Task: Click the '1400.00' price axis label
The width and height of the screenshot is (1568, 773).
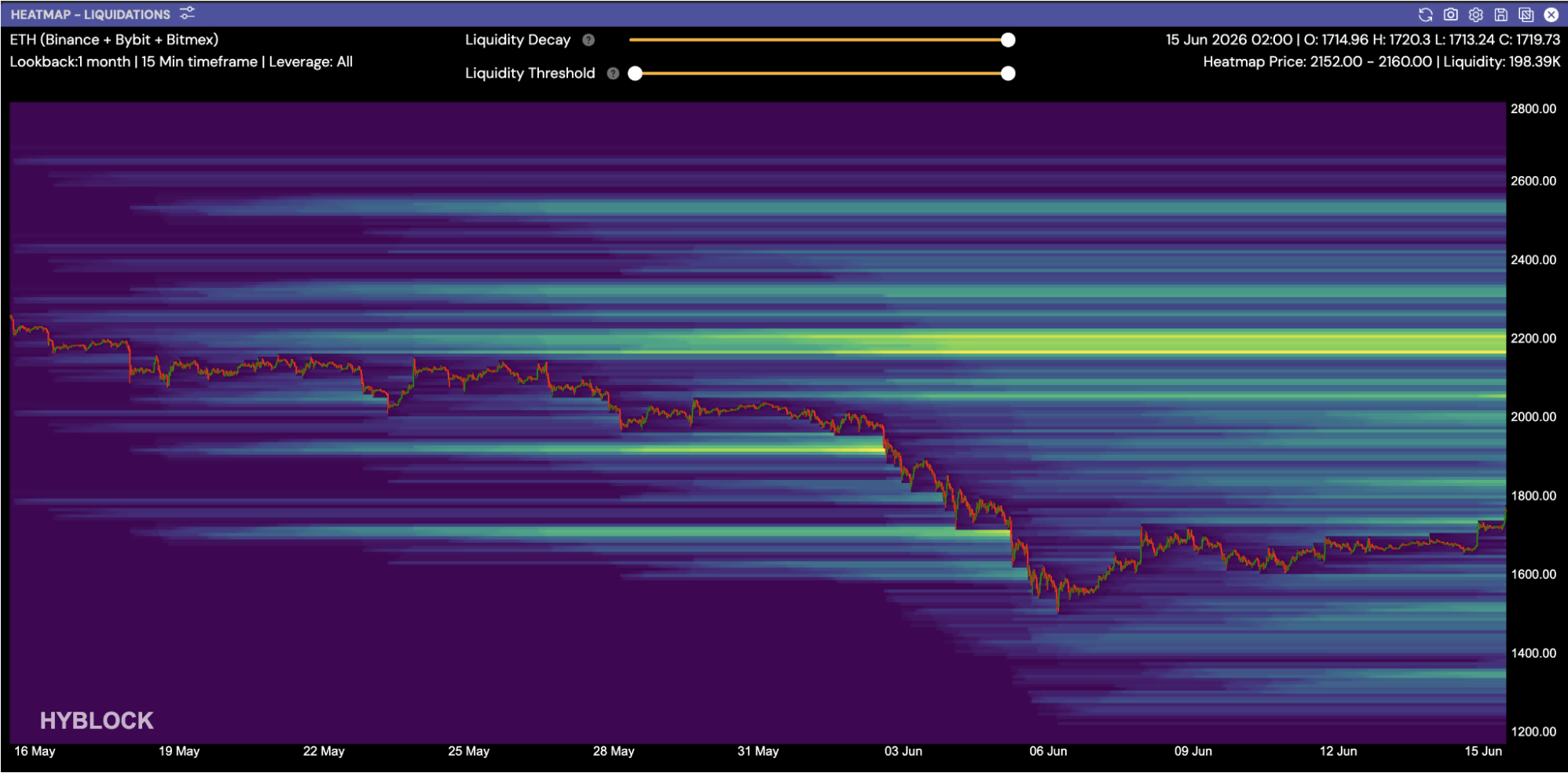Action: pyautogui.click(x=1533, y=653)
